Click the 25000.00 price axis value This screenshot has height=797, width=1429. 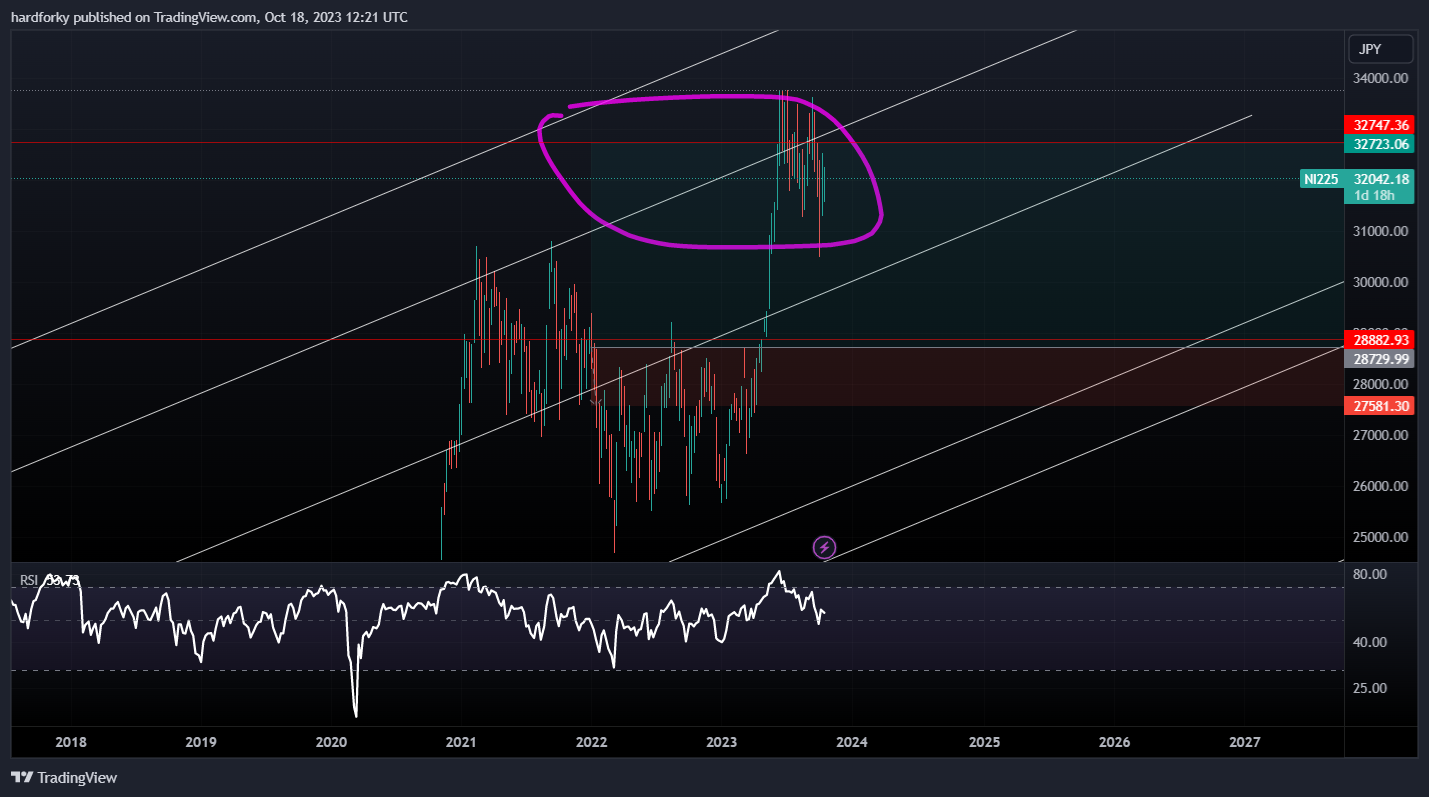1381,537
